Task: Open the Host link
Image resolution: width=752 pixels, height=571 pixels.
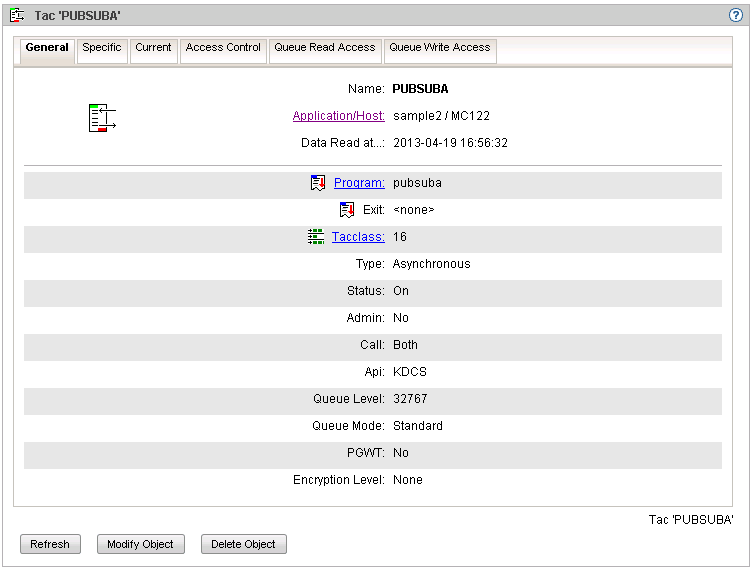Action: pos(370,116)
